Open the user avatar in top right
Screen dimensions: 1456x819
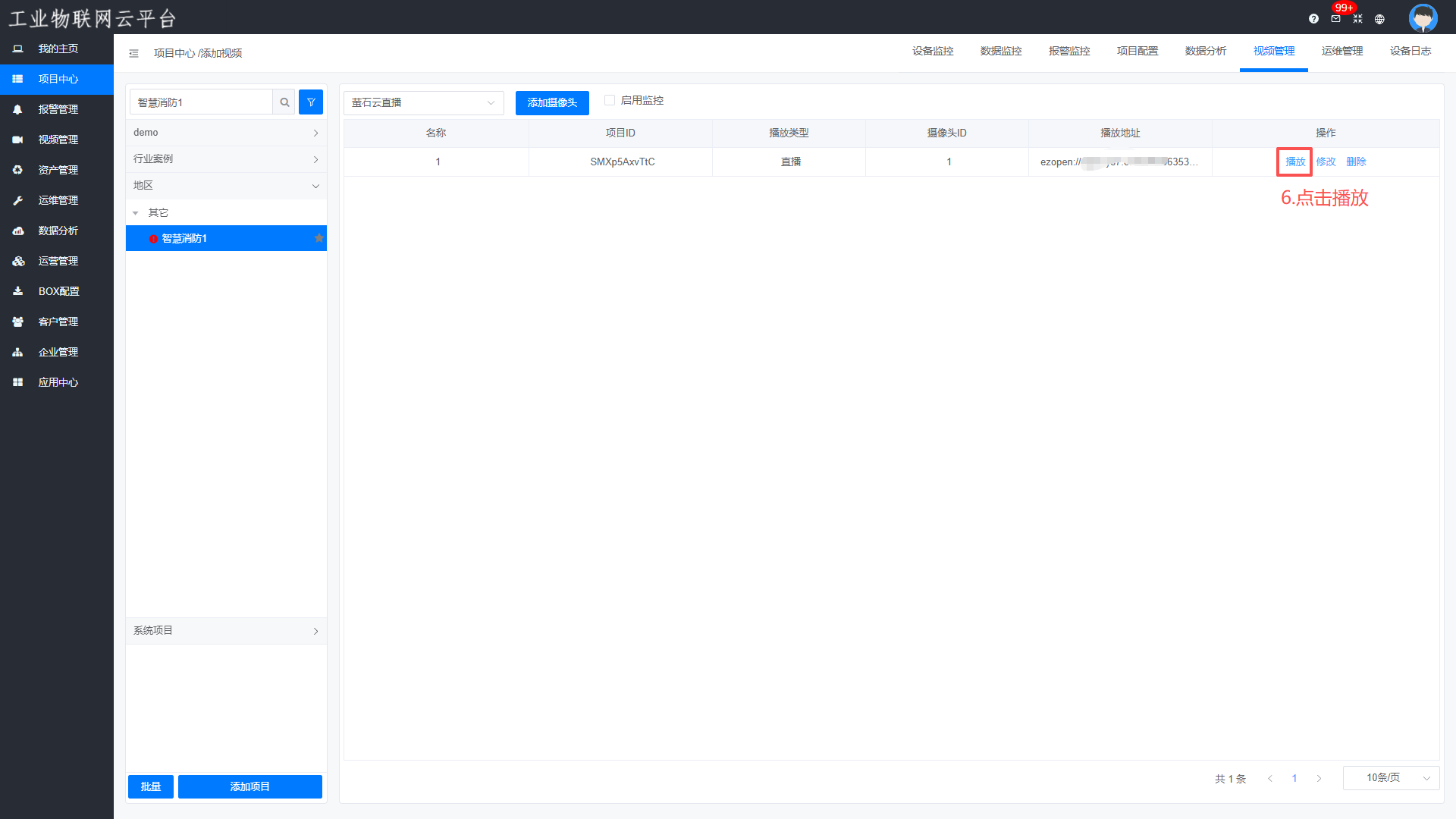1423,18
